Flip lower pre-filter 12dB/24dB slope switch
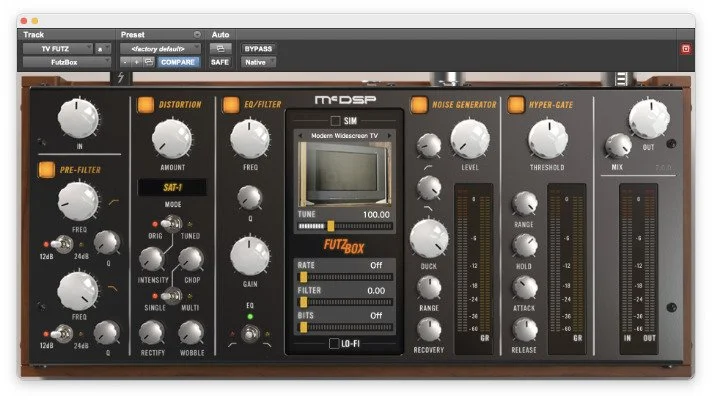 click(62, 334)
